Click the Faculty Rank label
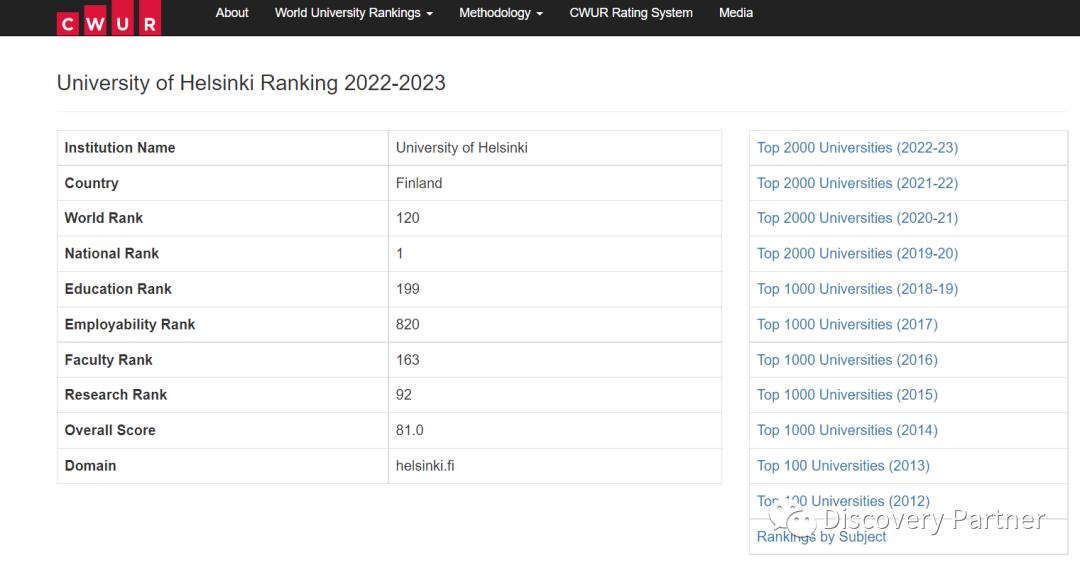The width and height of the screenshot is (1080, 570). tap(108, 360)
